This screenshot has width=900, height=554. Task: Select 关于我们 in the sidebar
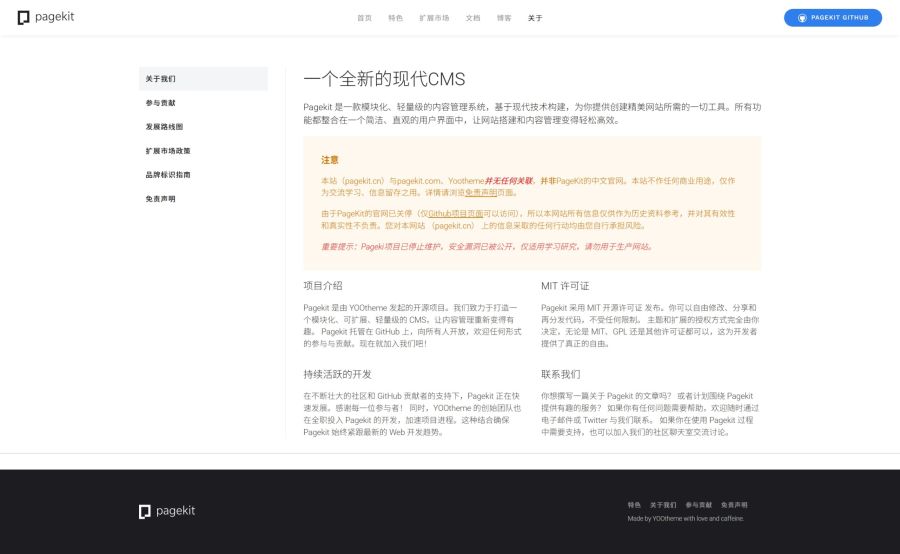tap(160, 79)
